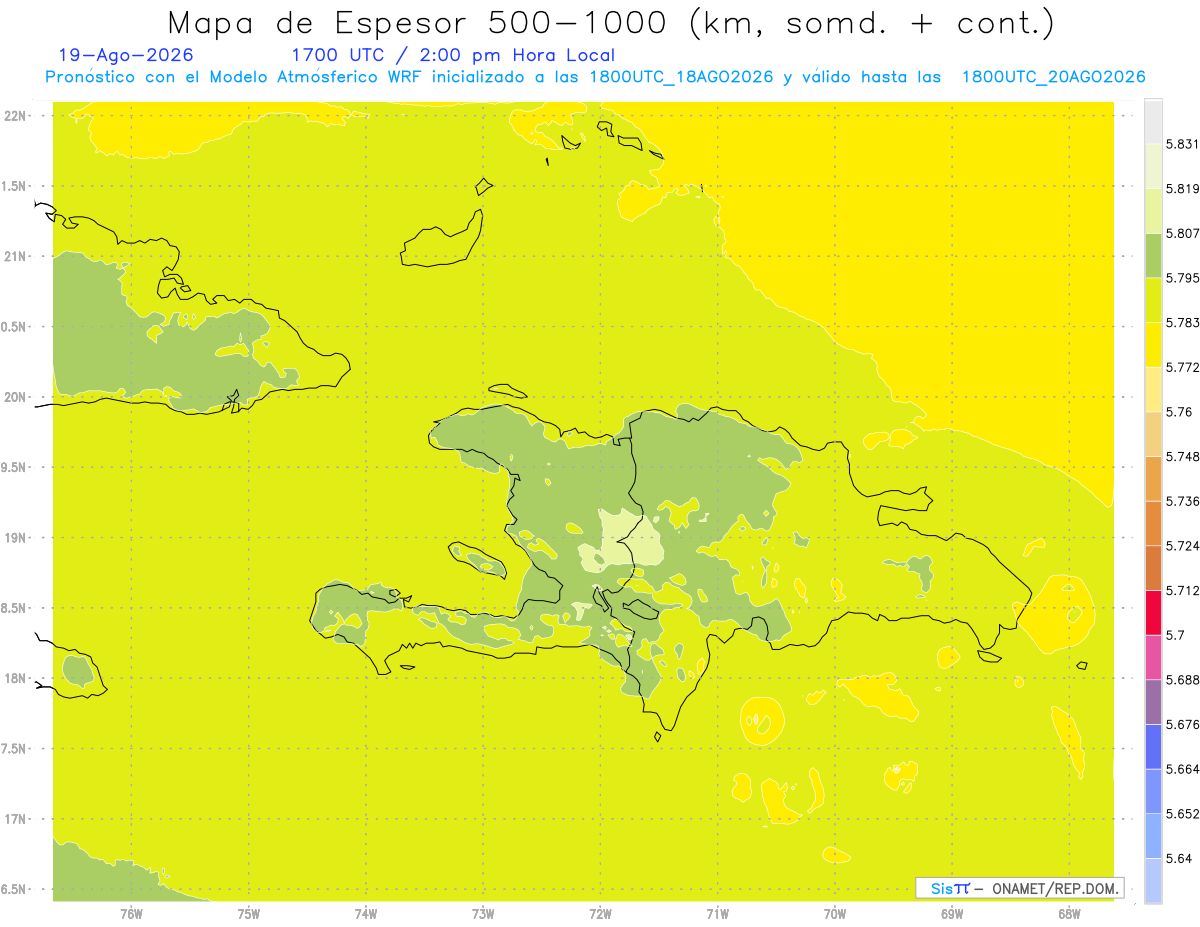
Task: Click the yellow-green swatch between 5.783 and 5.795
Action: point(1153,300)
